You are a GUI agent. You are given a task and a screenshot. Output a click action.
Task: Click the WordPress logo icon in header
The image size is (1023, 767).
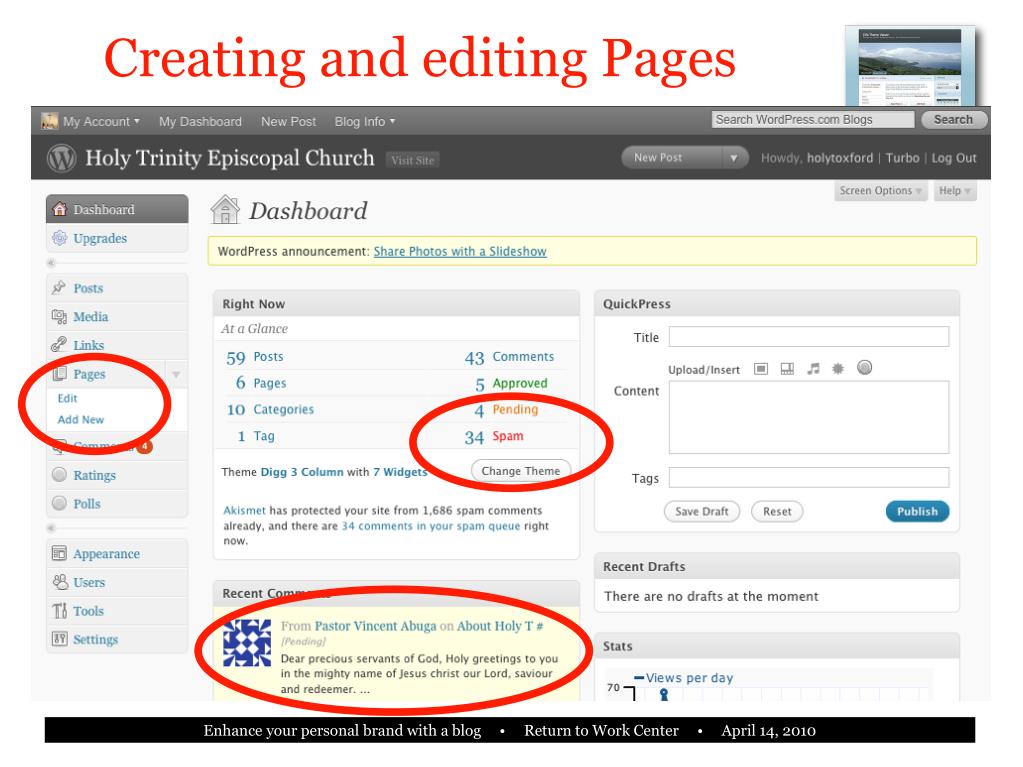tap(61, 158)
